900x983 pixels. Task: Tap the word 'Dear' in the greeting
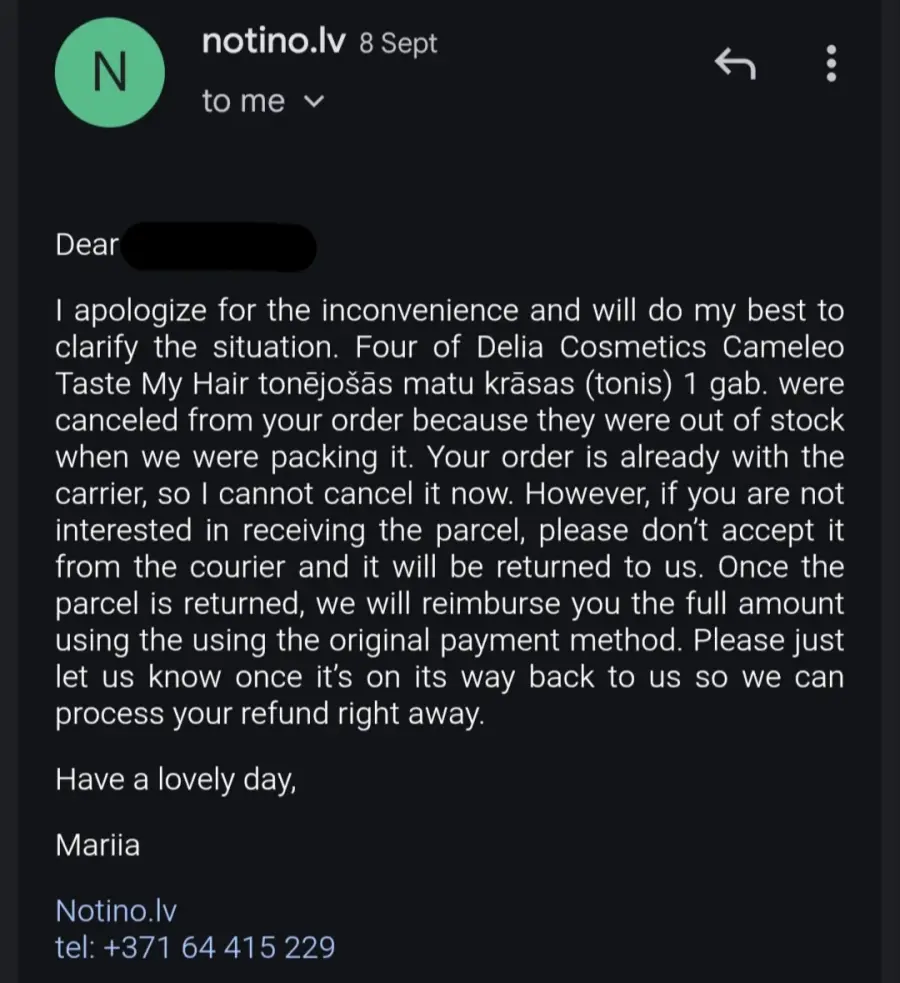click(86, 244)
